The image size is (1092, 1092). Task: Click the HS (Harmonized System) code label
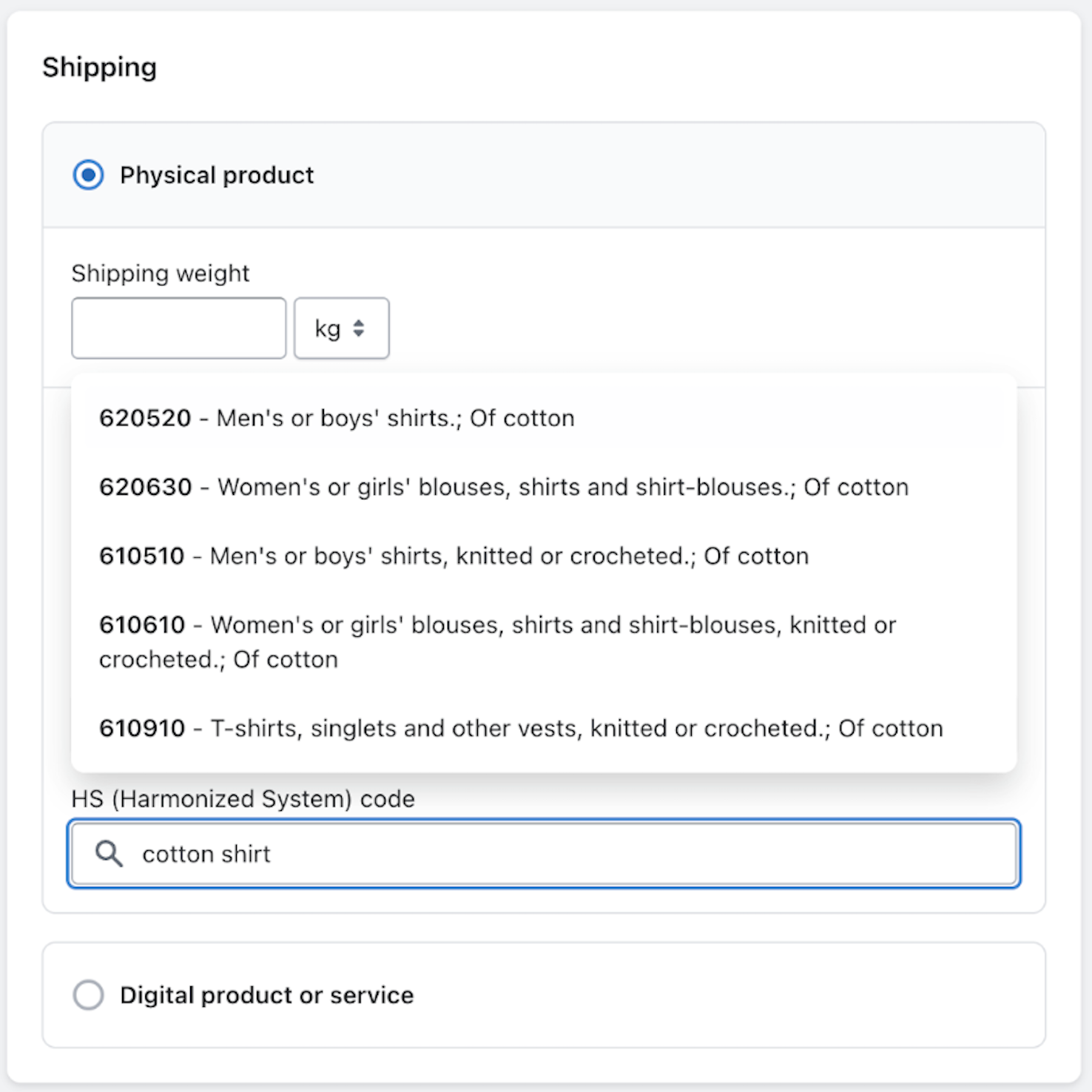click(x=243, y=798)
